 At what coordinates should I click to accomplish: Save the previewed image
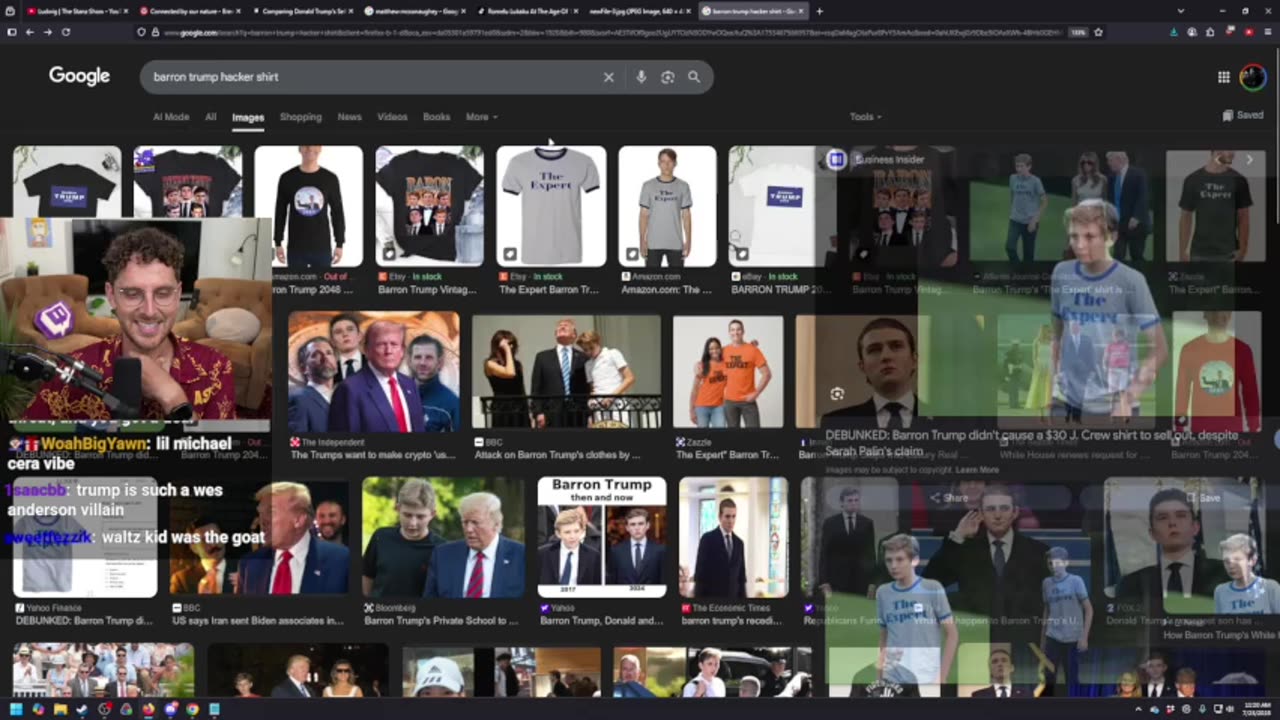1204,497
